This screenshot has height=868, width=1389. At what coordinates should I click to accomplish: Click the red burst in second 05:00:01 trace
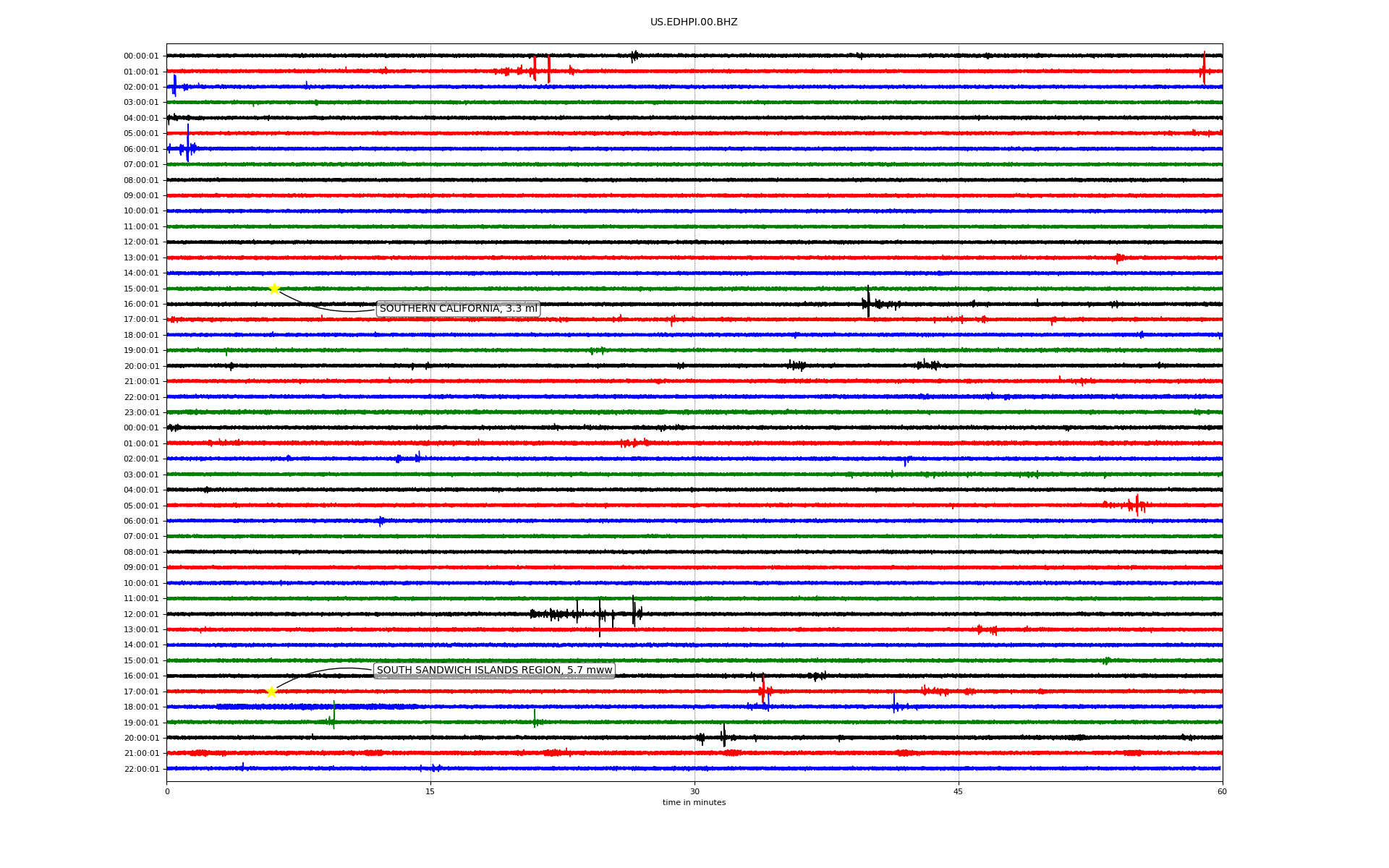pyautogui.click(x=1137, y=505)
